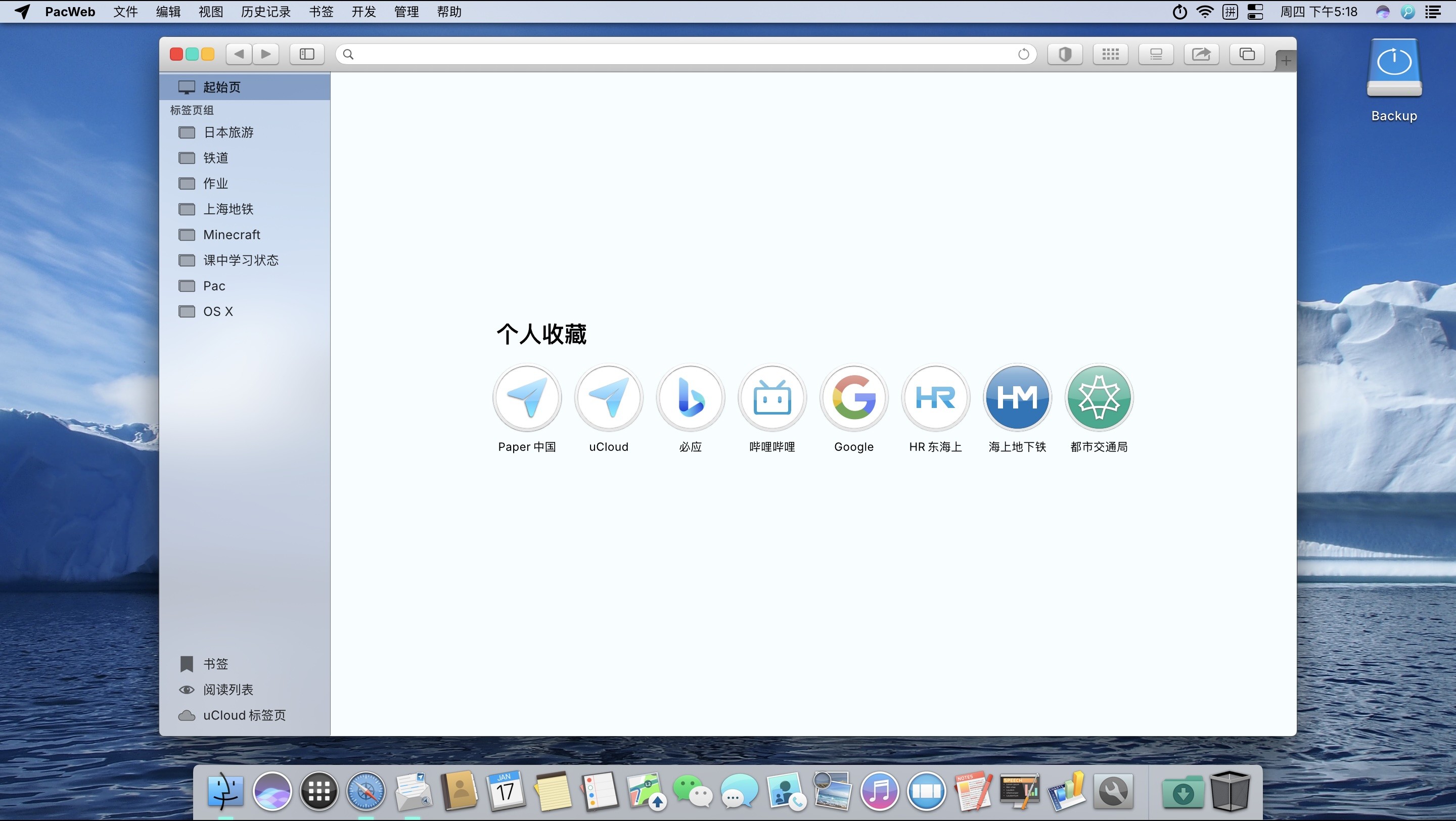Screen dimensions: 1456x821
Task: Open the reader list toolbar button
Action: 1156,54
